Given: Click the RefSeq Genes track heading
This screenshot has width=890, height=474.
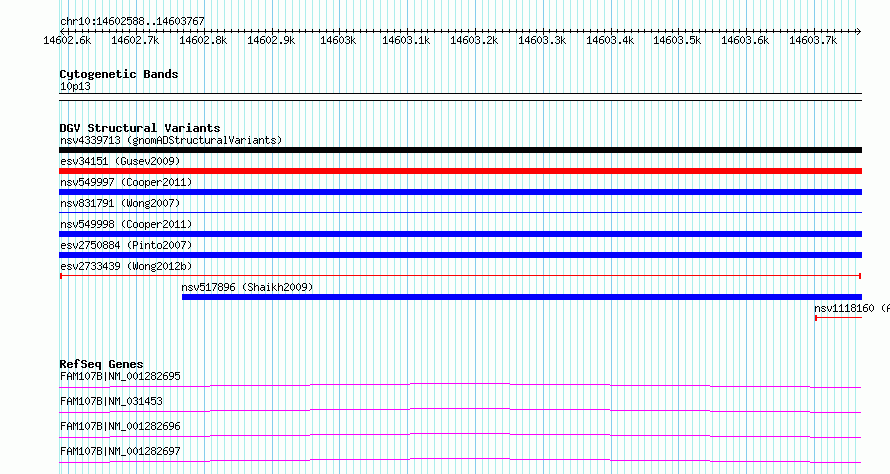Looking at the screenshot, I should click(x=101, y=364).
